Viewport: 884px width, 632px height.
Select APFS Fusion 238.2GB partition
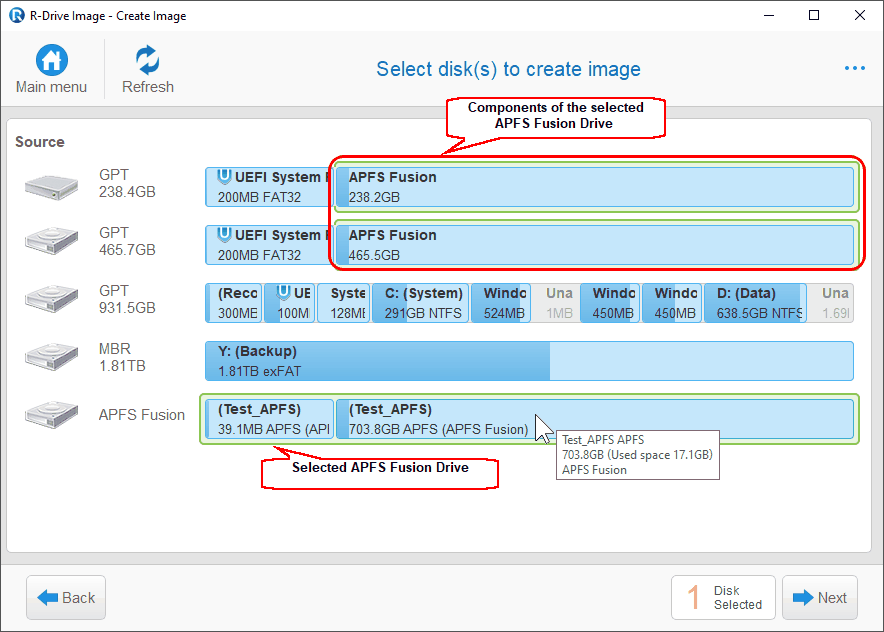[595, 187]
